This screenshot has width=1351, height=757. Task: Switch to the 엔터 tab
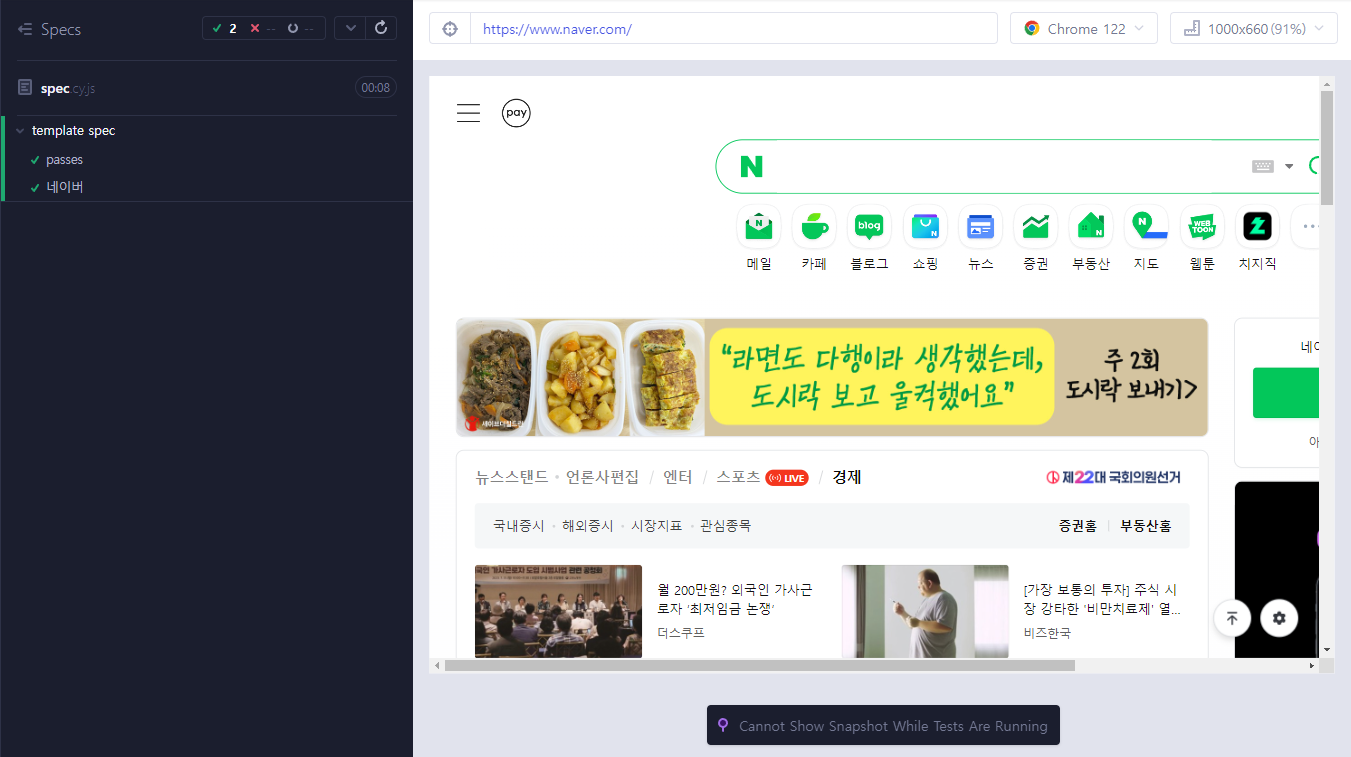pos(678,477)
